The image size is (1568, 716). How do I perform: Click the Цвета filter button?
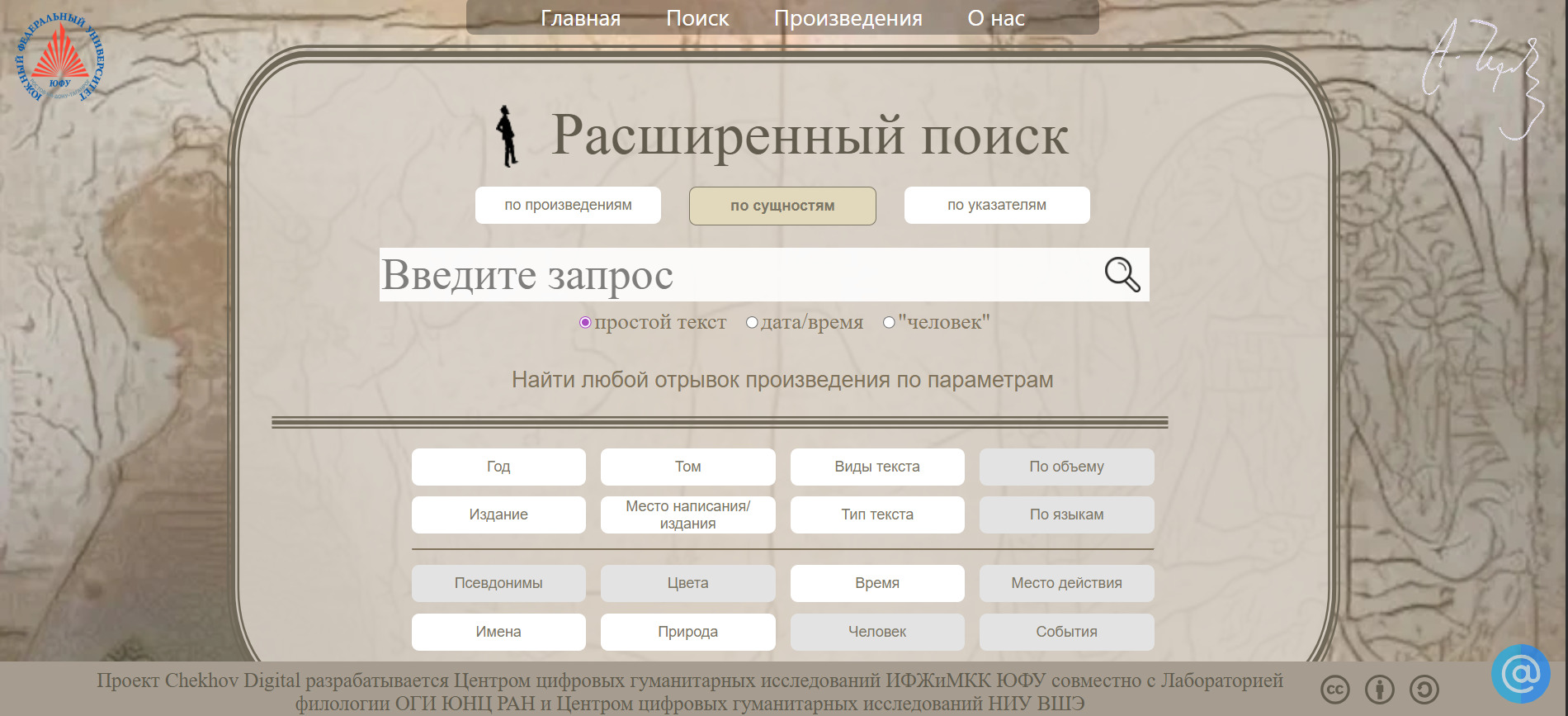tap(688, 583)
